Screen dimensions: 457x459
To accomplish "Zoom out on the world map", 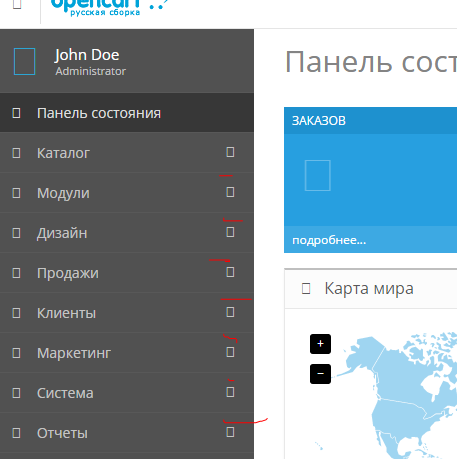I will tap(320, 374).
